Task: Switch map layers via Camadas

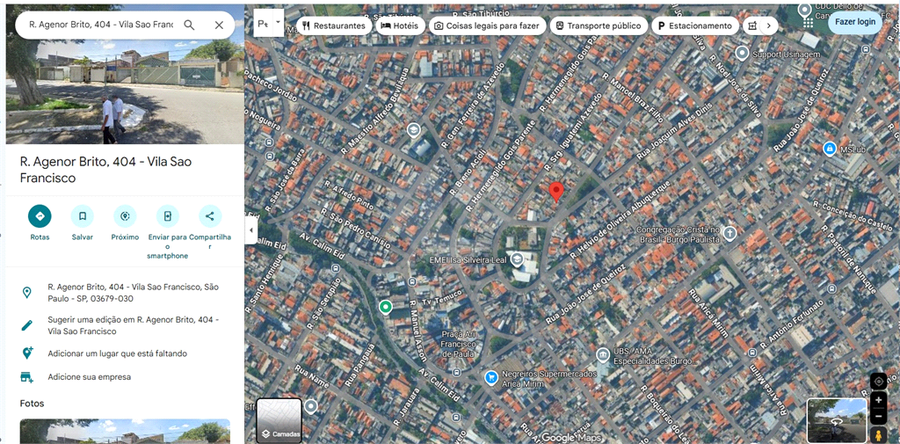Action: [281, 420]
